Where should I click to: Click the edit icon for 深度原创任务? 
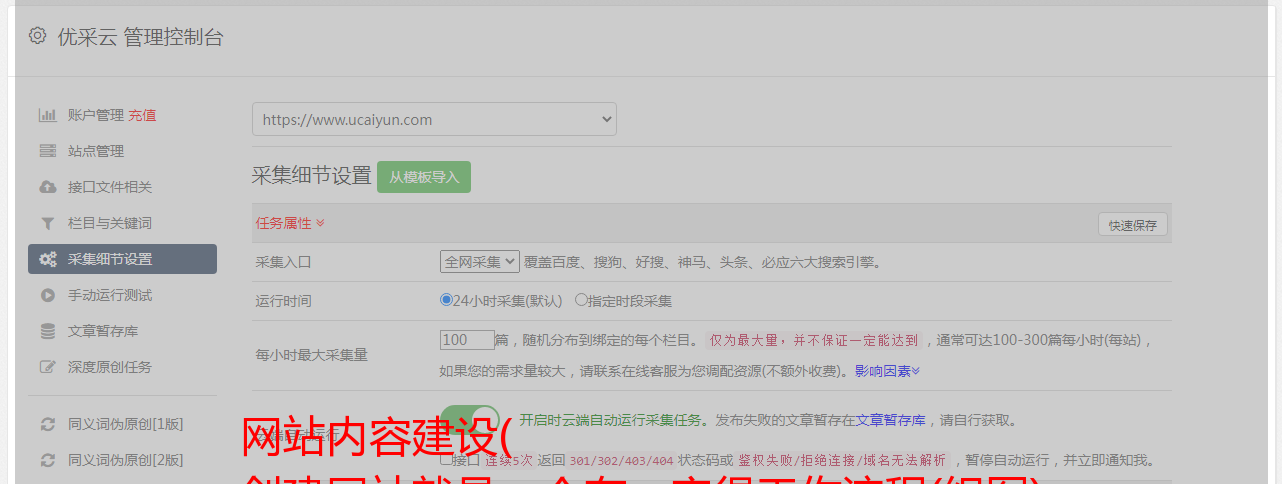point(47,367)
